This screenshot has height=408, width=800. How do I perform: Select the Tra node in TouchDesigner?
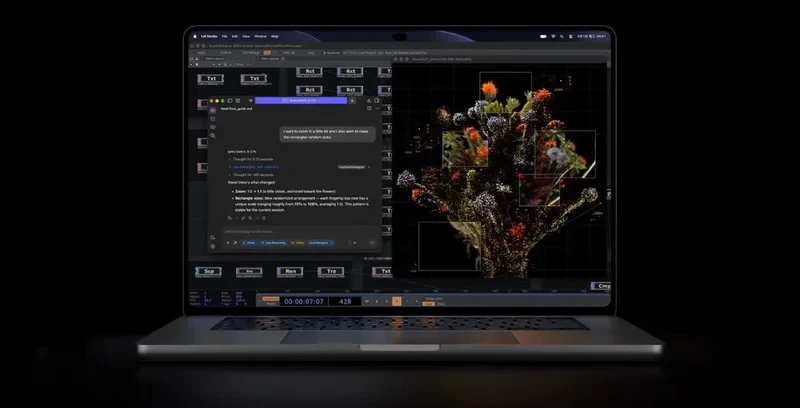331,271
